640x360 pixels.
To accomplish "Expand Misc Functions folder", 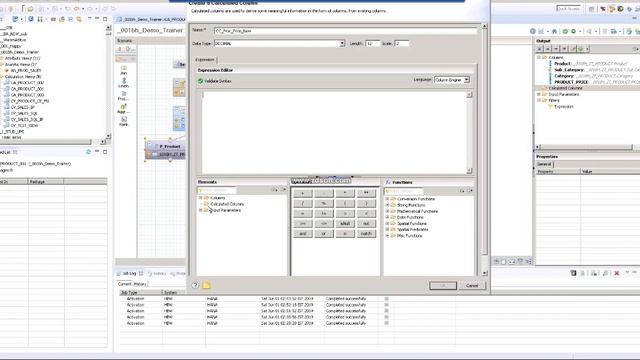I will (387, 236).
